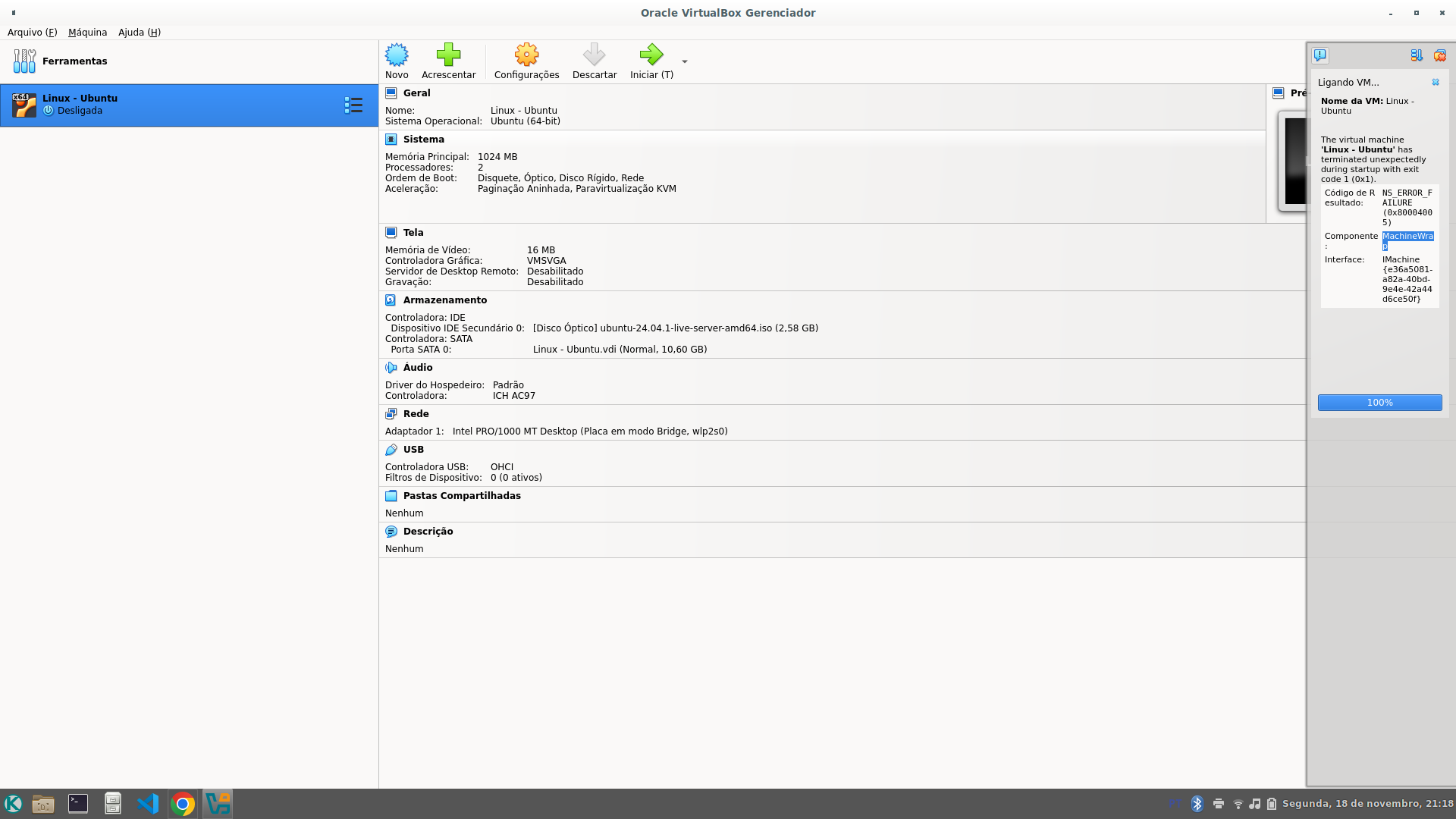
Task: Click the OHCI USB controller value
Action: point(502,466)
